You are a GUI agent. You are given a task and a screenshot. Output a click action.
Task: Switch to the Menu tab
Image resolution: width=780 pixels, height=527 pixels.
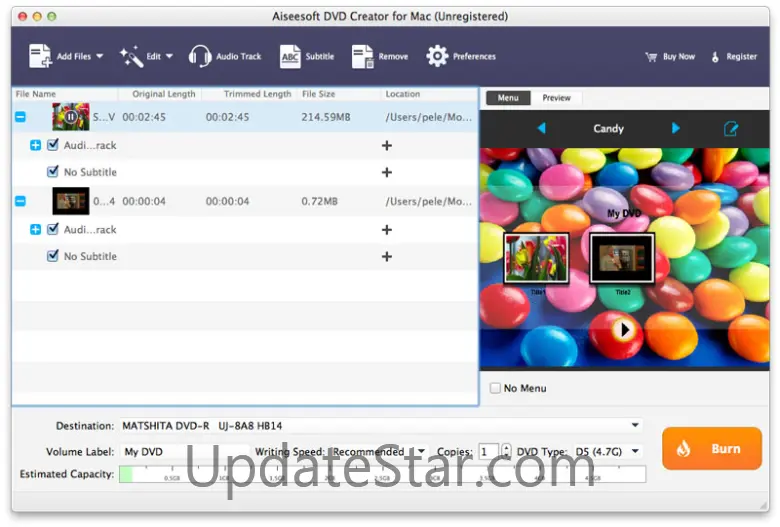(508, 98)
